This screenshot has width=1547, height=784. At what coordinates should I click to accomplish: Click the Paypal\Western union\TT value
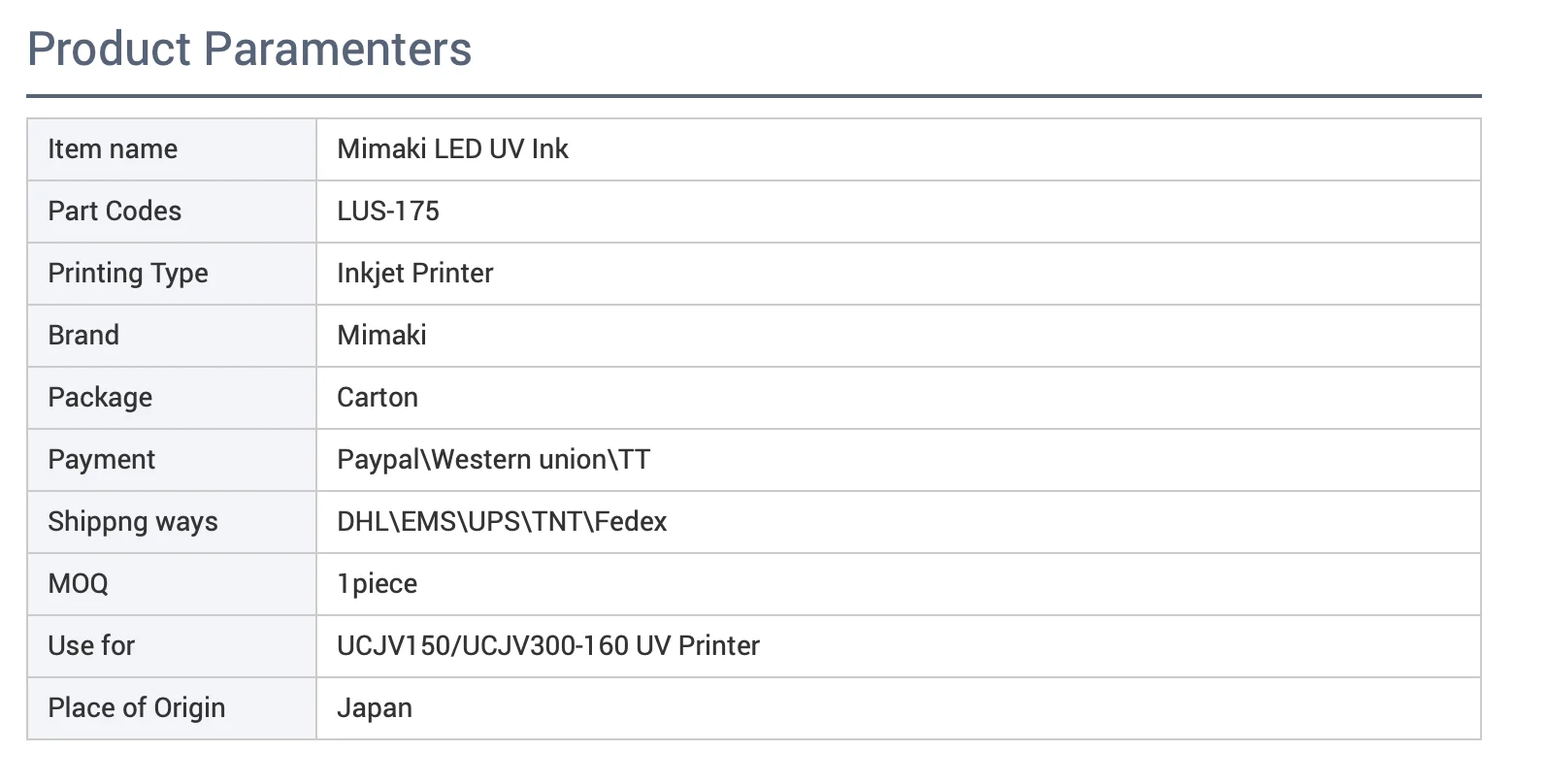point(493,460)
